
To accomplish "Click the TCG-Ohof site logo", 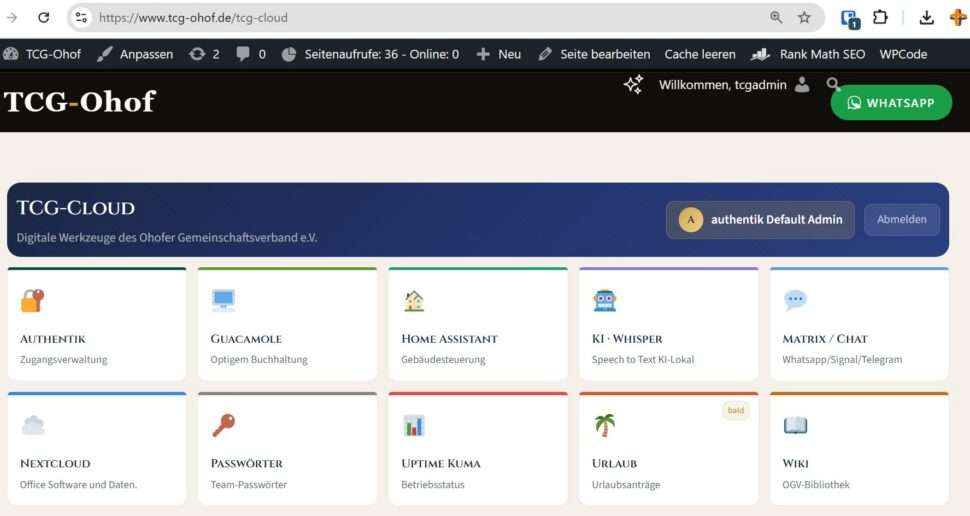I will tap(80, 101).
